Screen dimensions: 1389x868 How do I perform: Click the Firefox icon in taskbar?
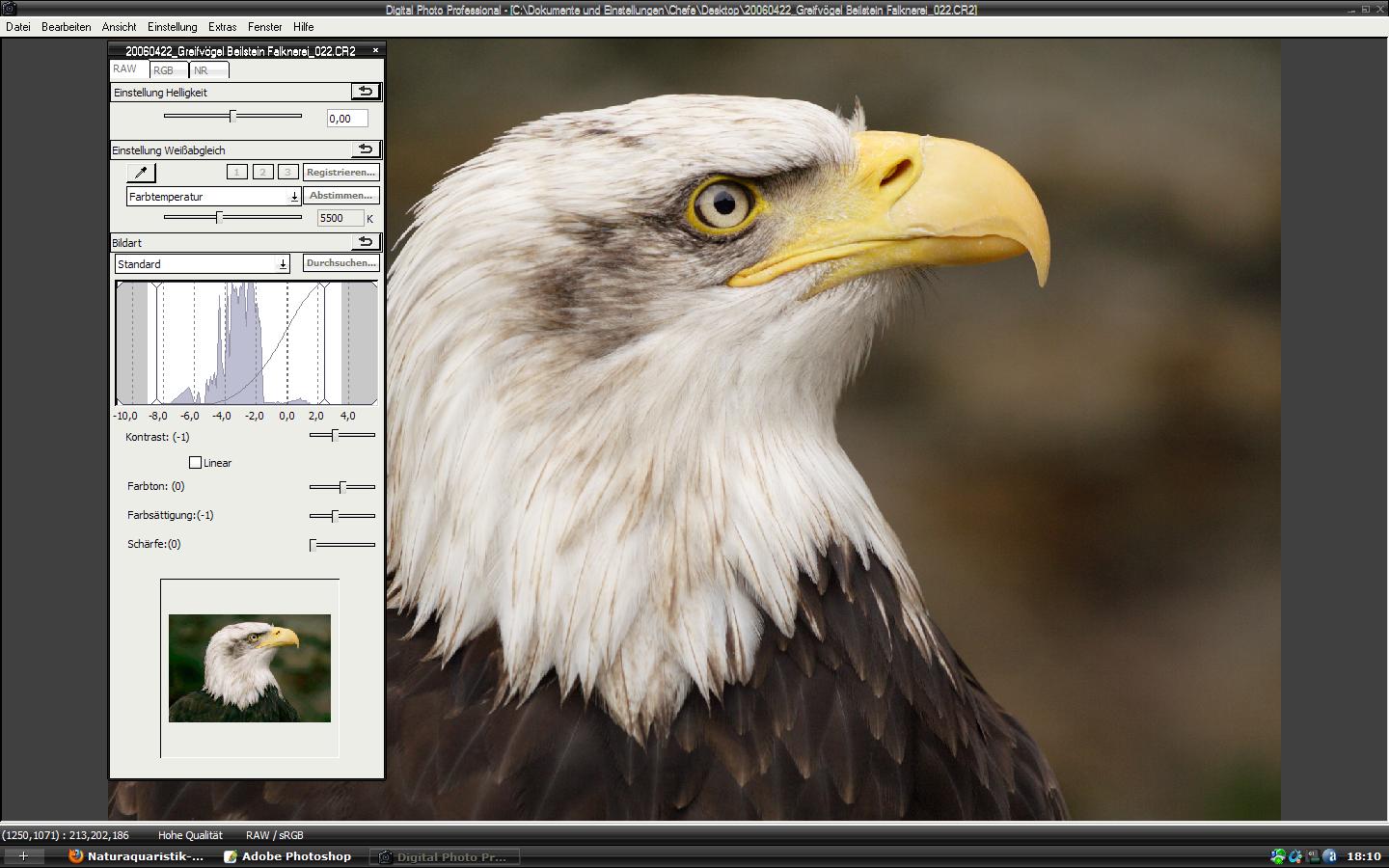[x=76, y=855]
